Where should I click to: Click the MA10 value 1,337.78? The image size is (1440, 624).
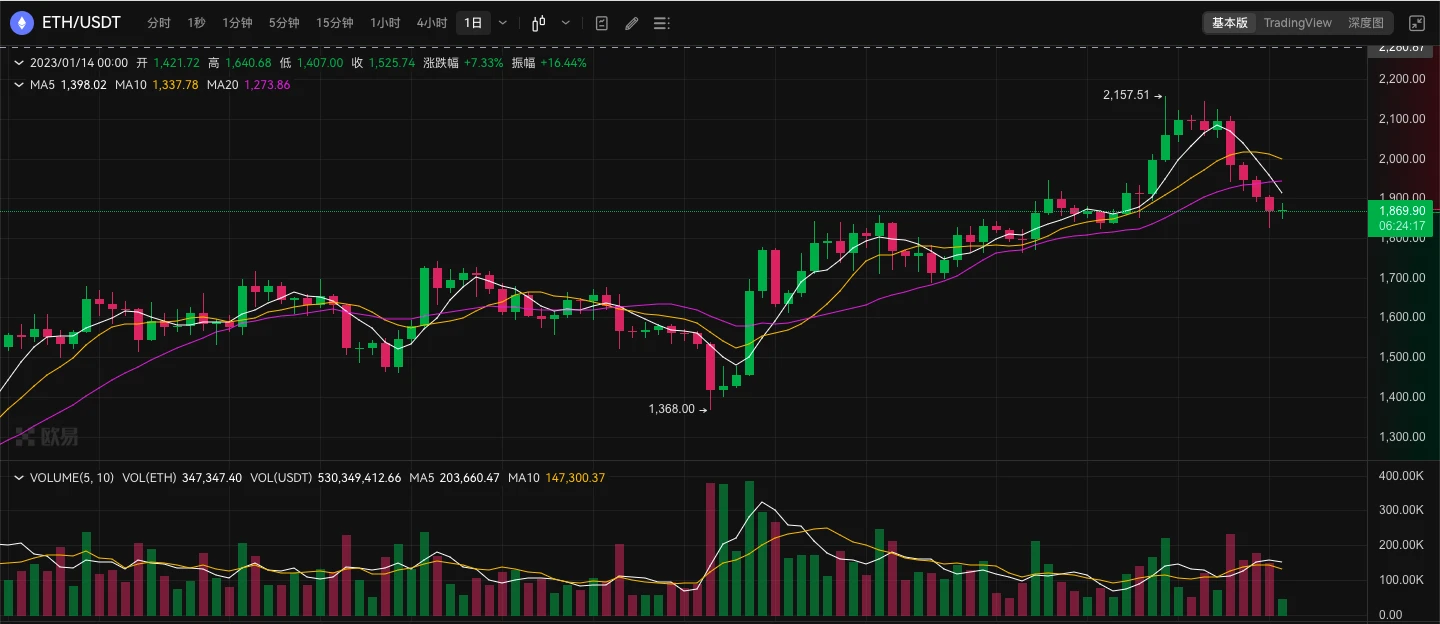pos(175,85)
